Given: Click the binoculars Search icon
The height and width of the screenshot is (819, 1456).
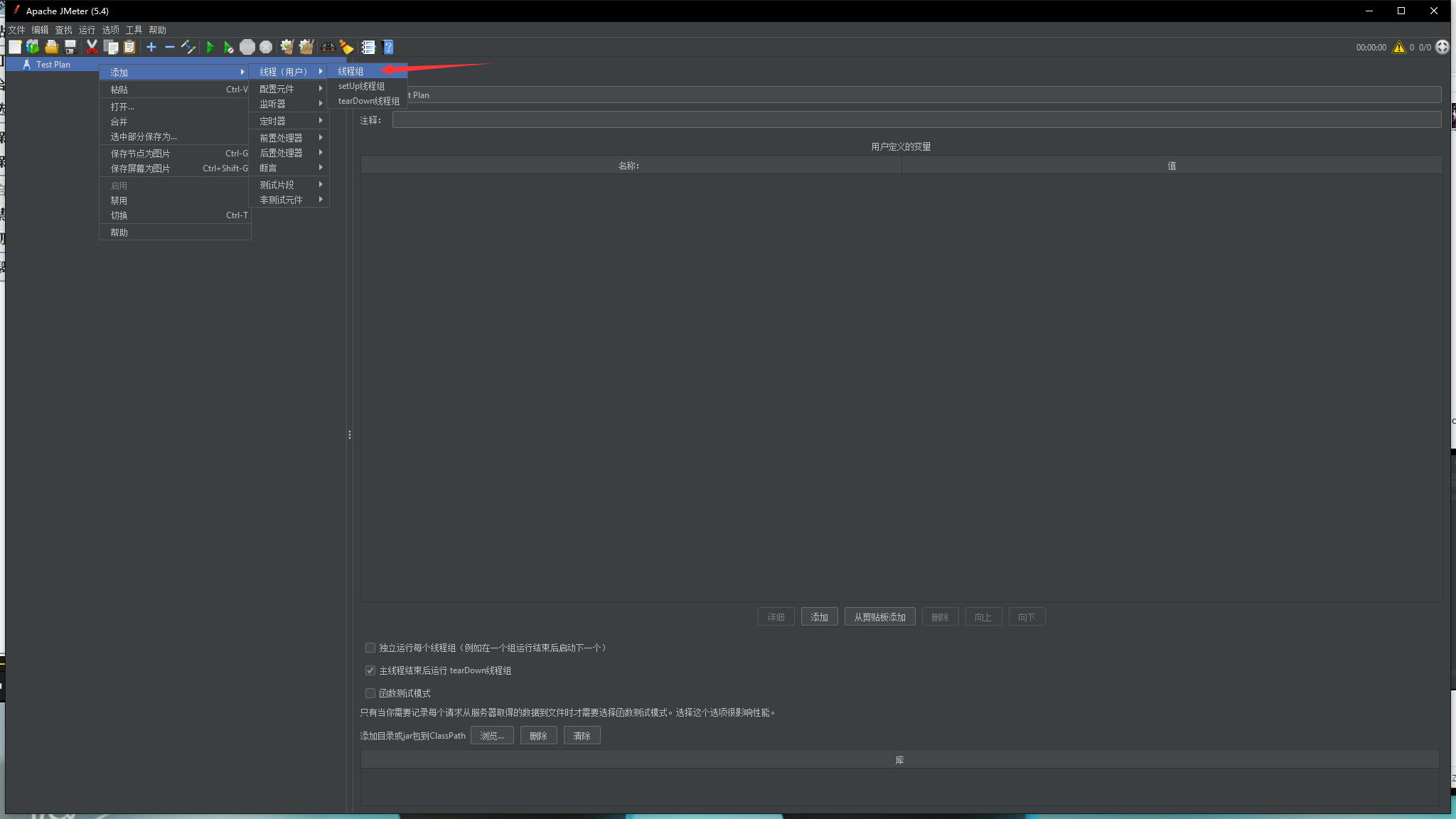Looking at the screenshot, I should 328,47.
